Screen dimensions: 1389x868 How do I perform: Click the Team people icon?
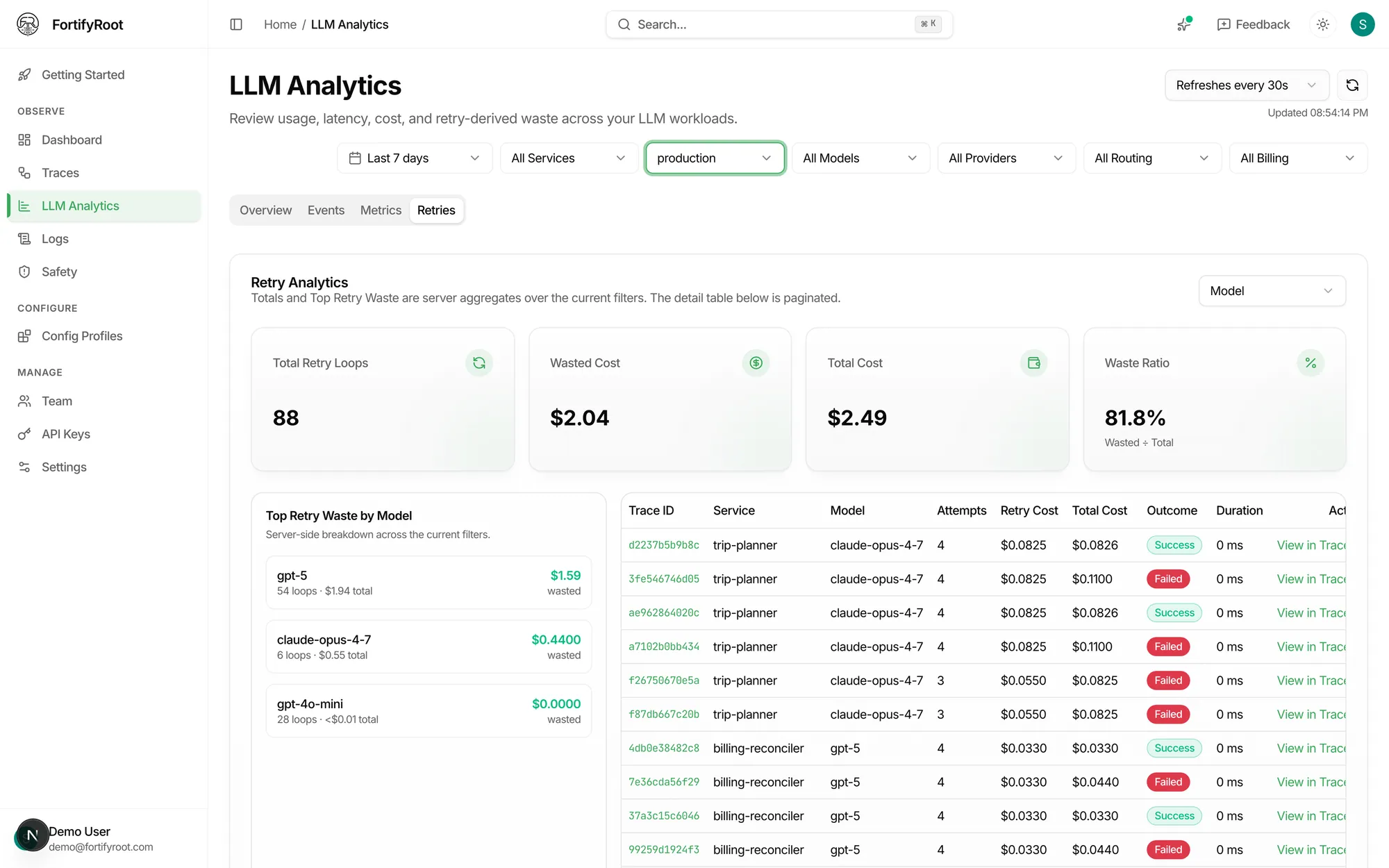(24, 401)
